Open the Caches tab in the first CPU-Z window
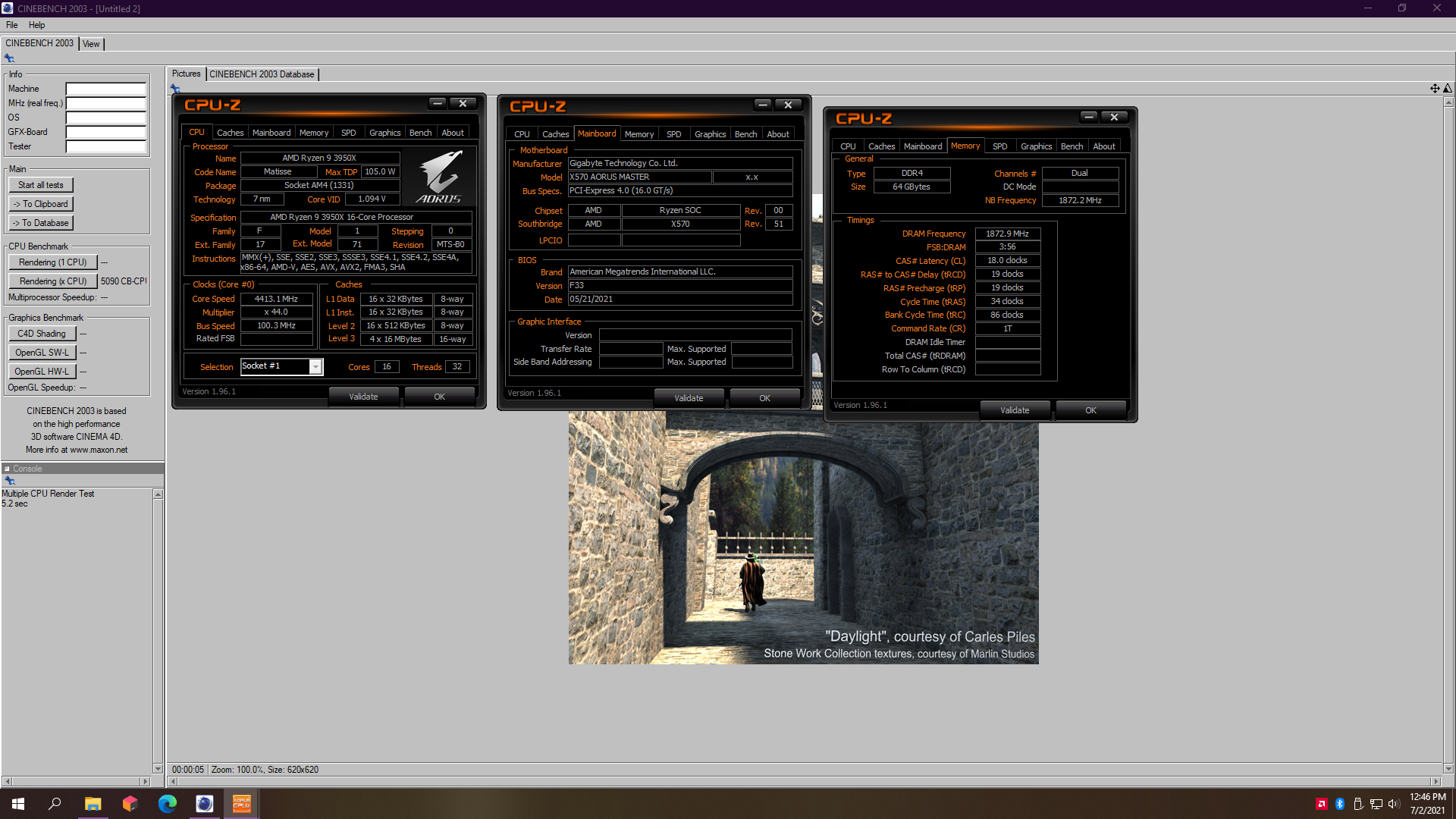1456x819 pixels. (x=231, y=133)
